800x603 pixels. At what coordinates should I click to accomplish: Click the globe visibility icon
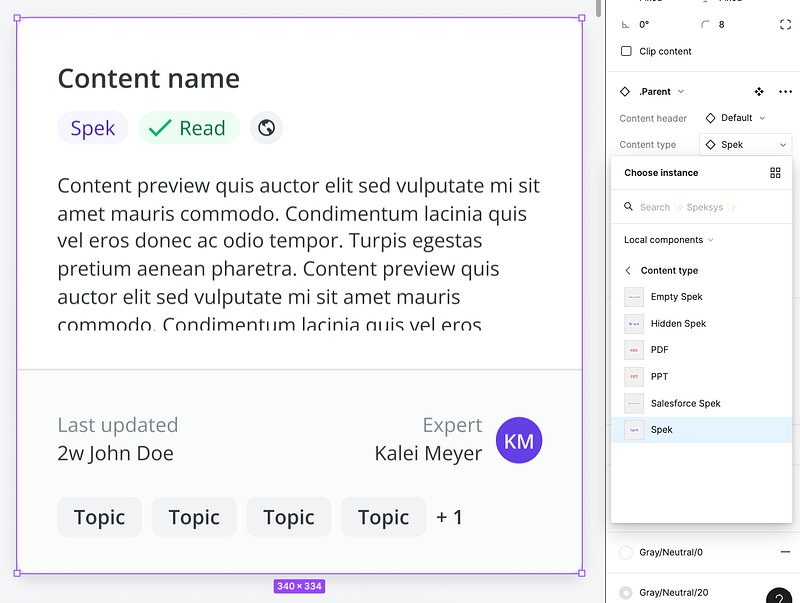(x=266, y=128)
